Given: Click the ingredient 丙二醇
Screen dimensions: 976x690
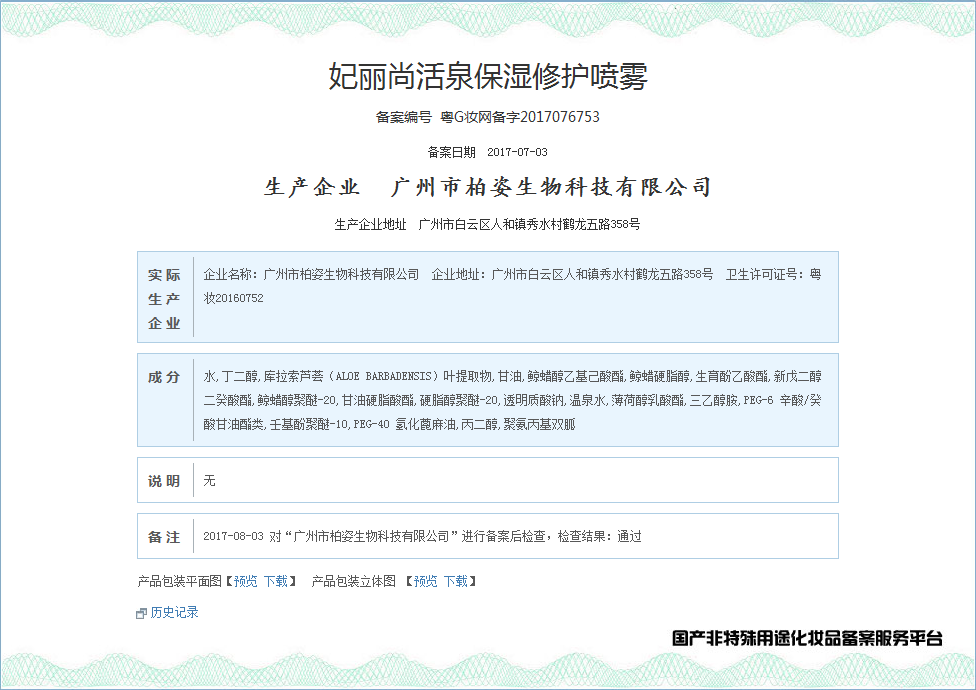Looking at the screenshot, I should pyautogui.click(x=479, y=424).
